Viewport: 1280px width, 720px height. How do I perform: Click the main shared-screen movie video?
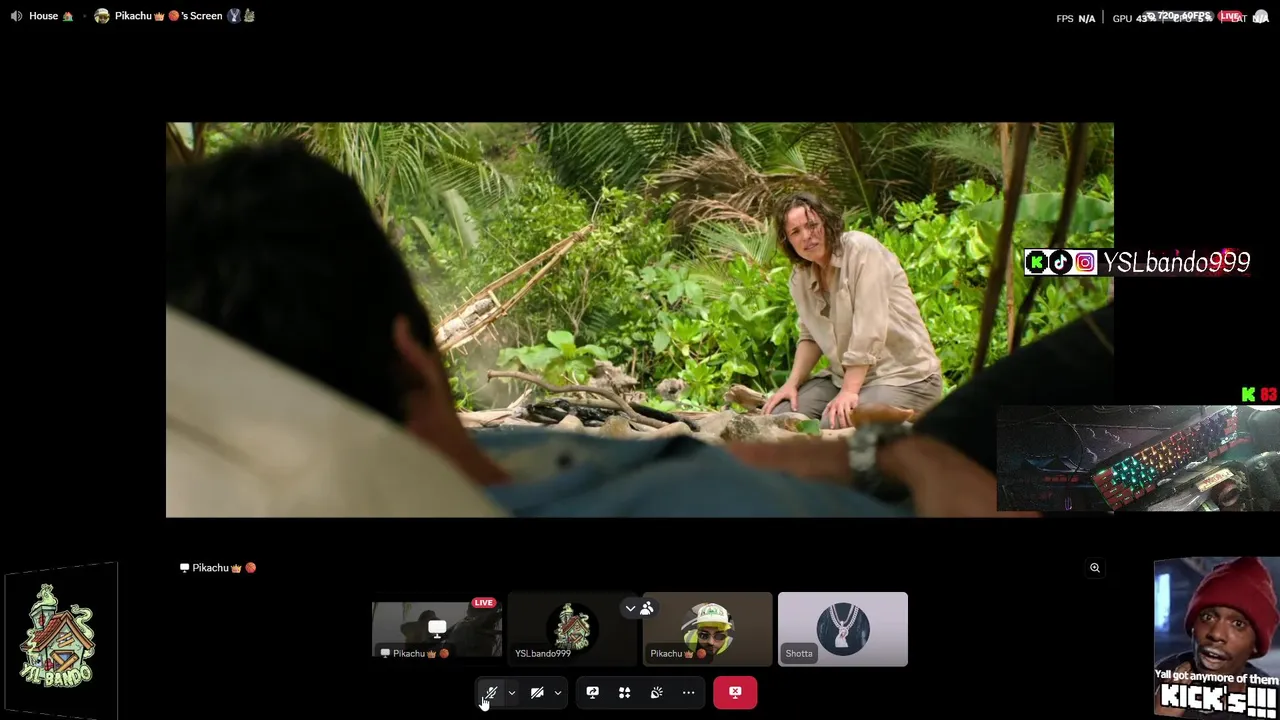(639, 319)
